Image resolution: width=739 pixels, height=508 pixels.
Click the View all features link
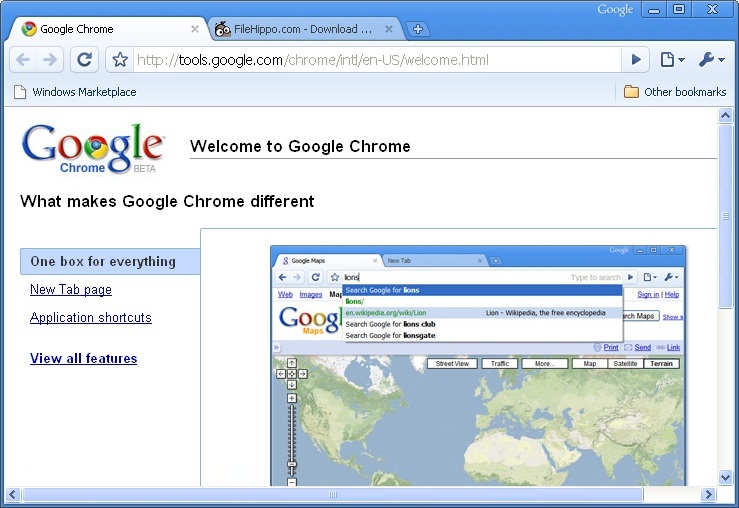tap(84, 359)
